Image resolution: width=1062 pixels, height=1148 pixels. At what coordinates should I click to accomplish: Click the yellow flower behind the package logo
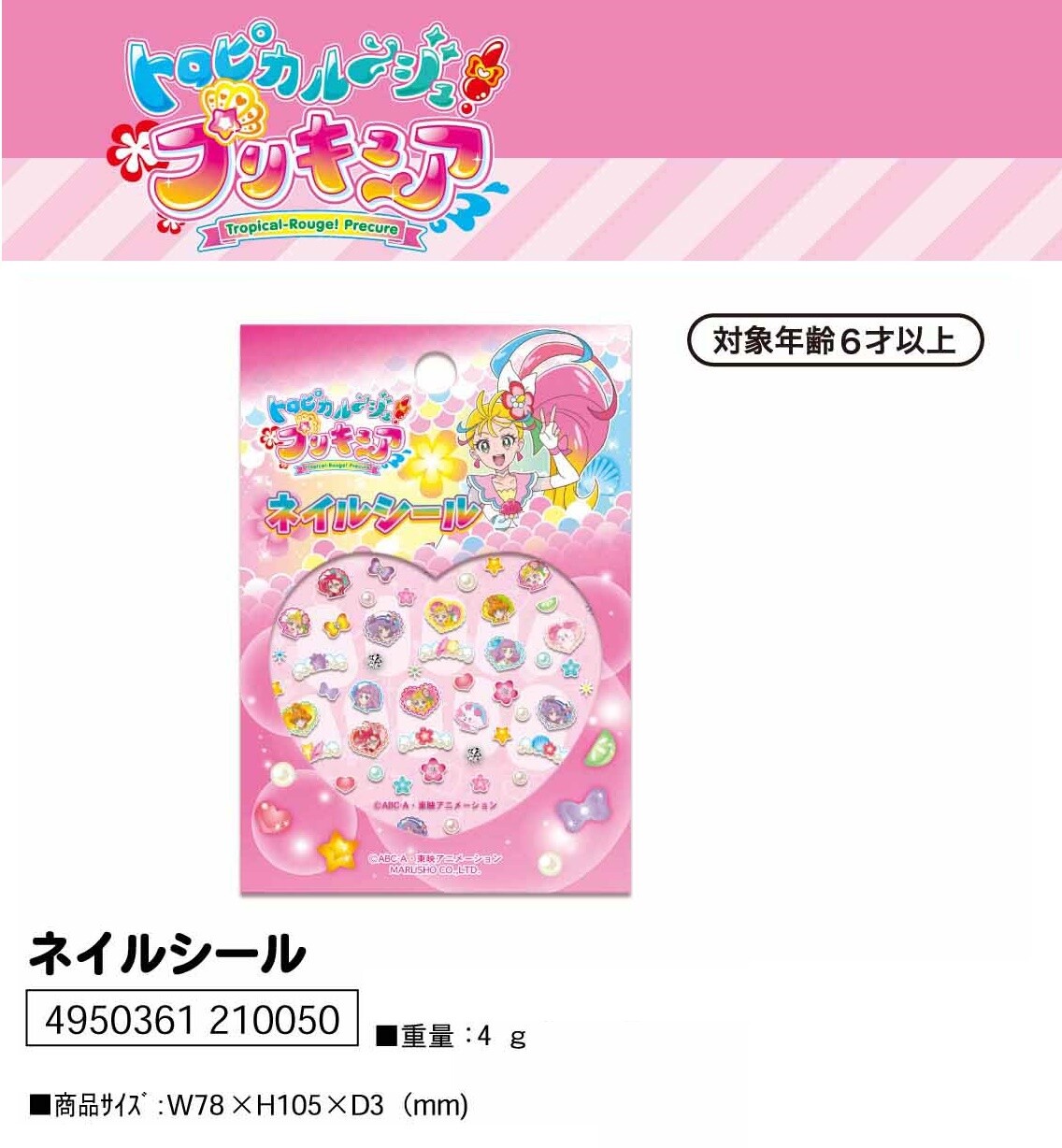[x=433, y=465]
